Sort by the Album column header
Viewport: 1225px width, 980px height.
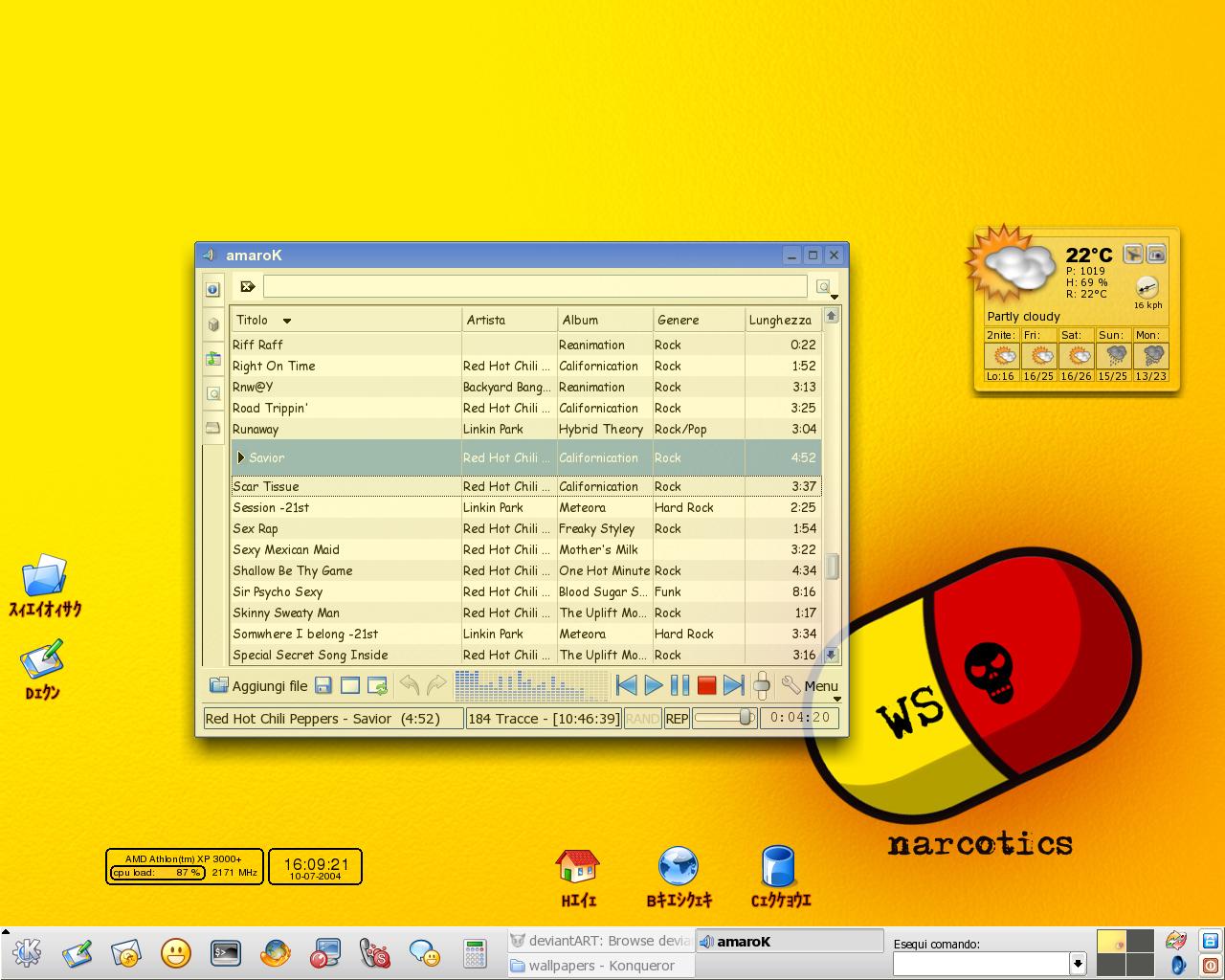[605, 320]
